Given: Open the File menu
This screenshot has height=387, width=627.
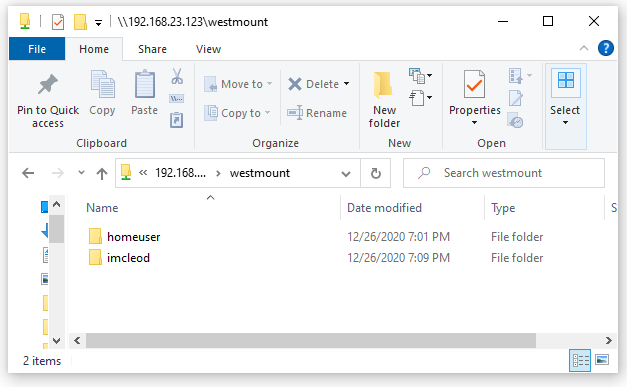Looking at the screenshot, I should 37,49.
